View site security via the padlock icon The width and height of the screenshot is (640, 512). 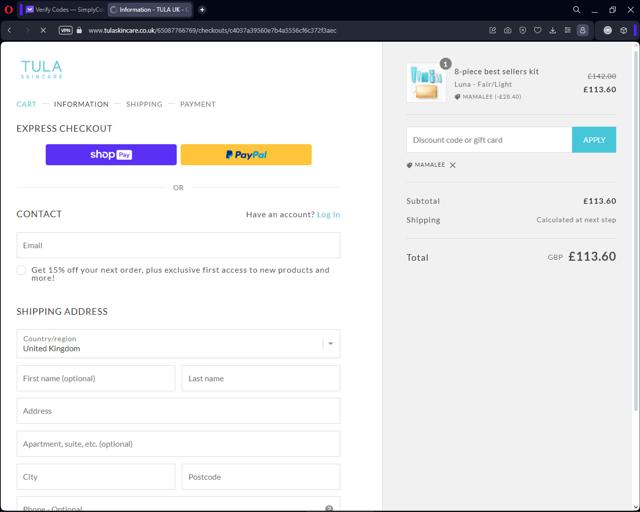pyautogui.click(x=79, y=30)
